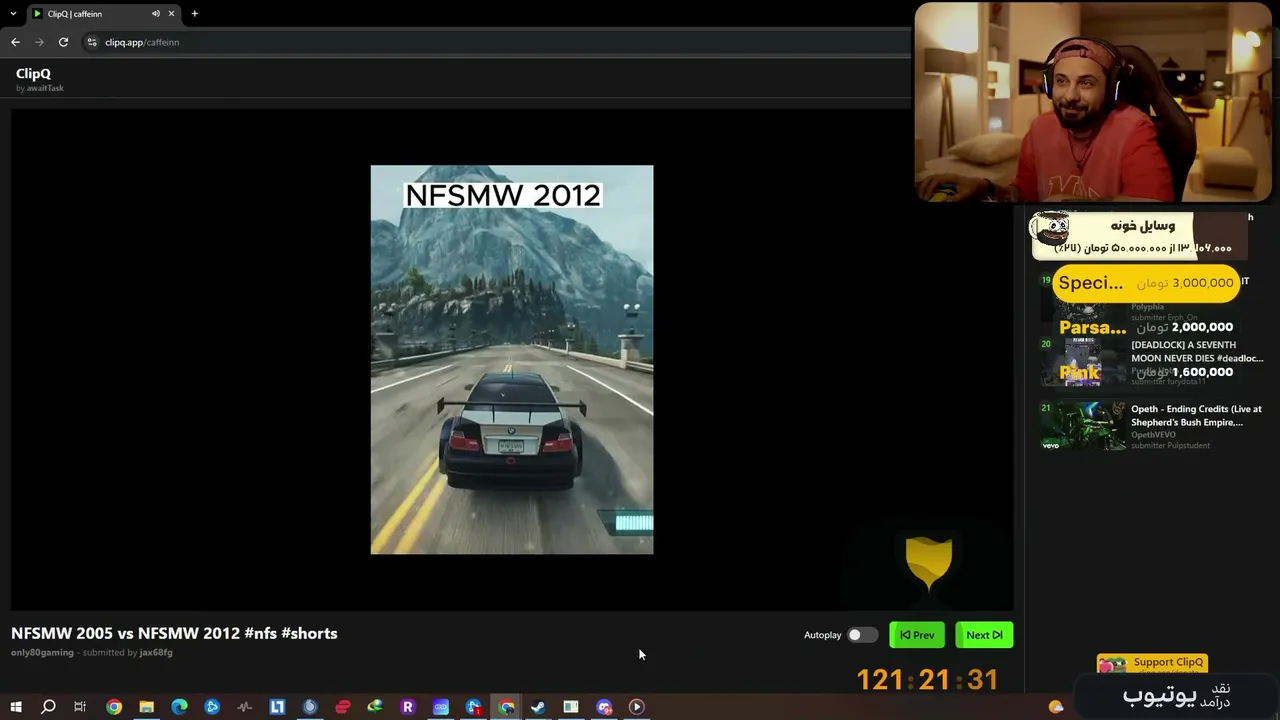Click the clip title NFSMW 2005 vs NFSMW 2012
Screen dimensions: 1280x720
[x=174, y=633]
